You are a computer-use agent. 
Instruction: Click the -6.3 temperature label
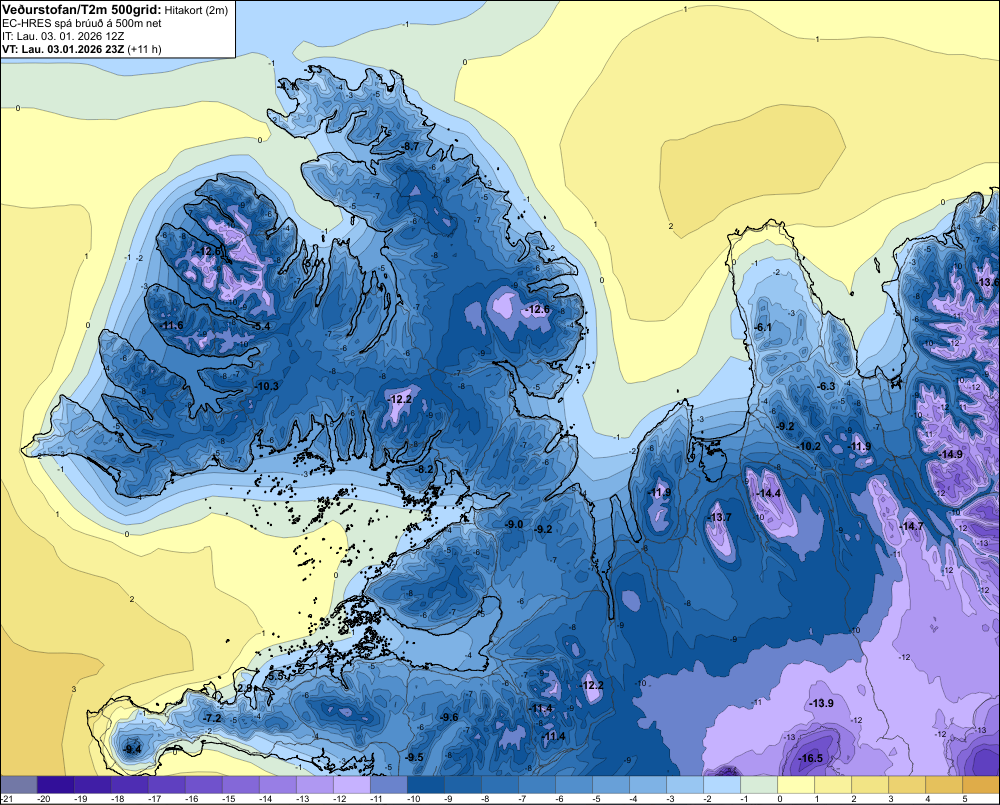click(x=827, y=386)
